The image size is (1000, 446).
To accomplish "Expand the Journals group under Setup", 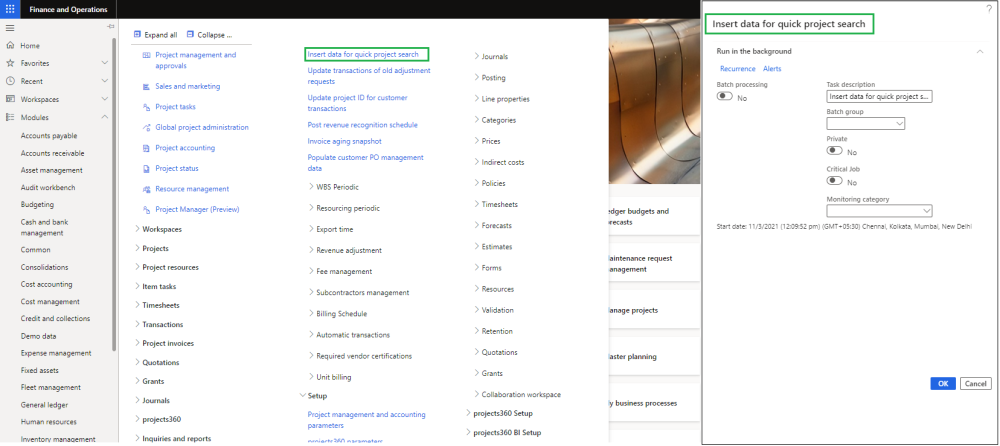I will coord(476,56).
